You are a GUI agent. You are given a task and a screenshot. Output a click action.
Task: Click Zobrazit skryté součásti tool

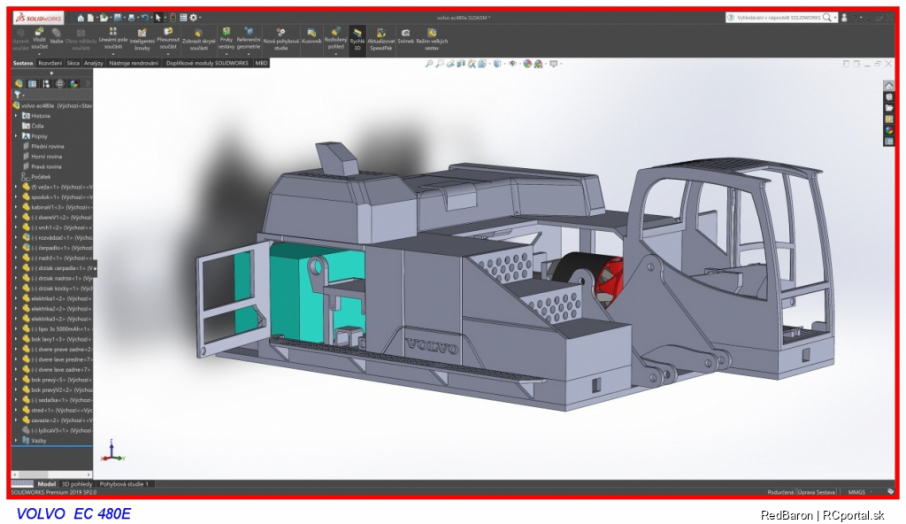tap(199, 39)
